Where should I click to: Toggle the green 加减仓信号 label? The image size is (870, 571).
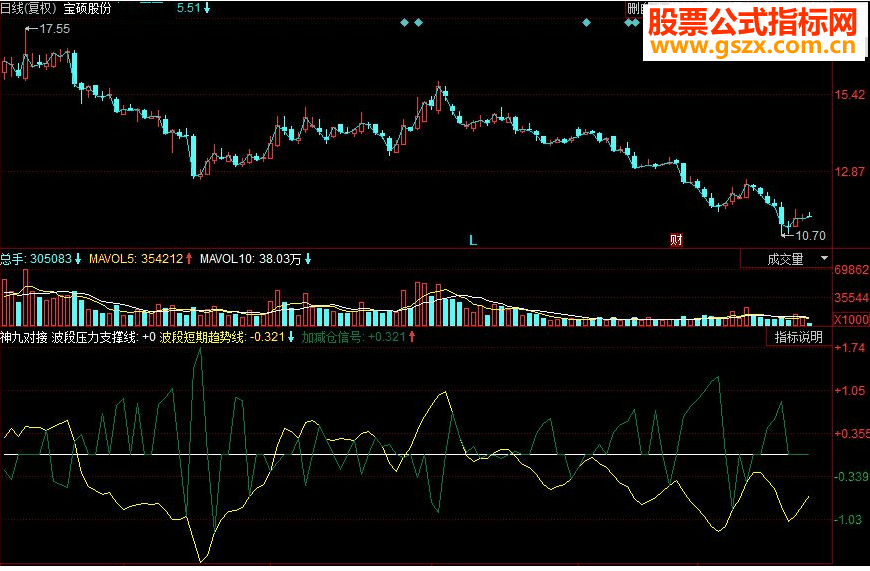coord(333,337)
